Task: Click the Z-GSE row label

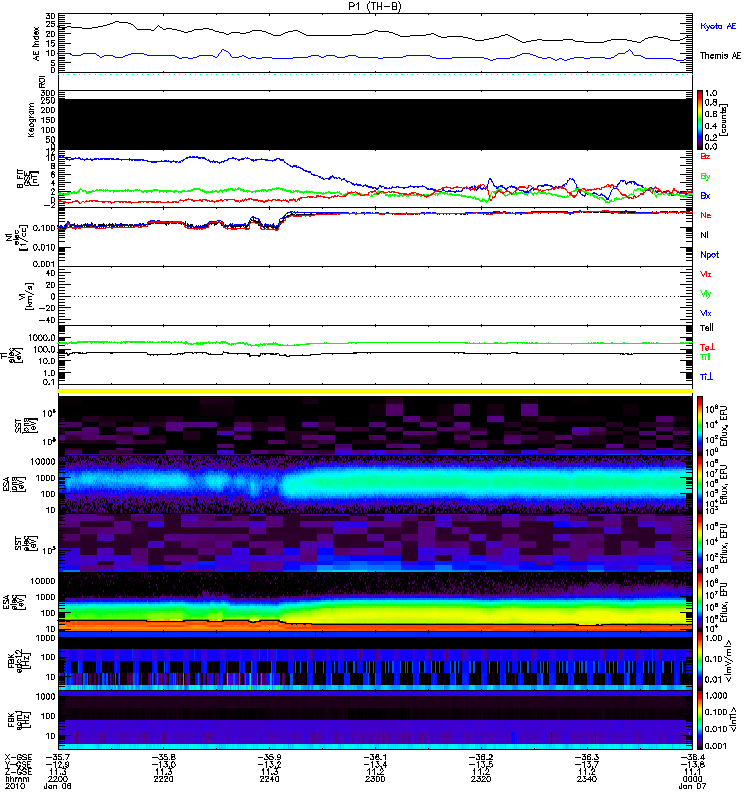Action: tap(17, 772)
